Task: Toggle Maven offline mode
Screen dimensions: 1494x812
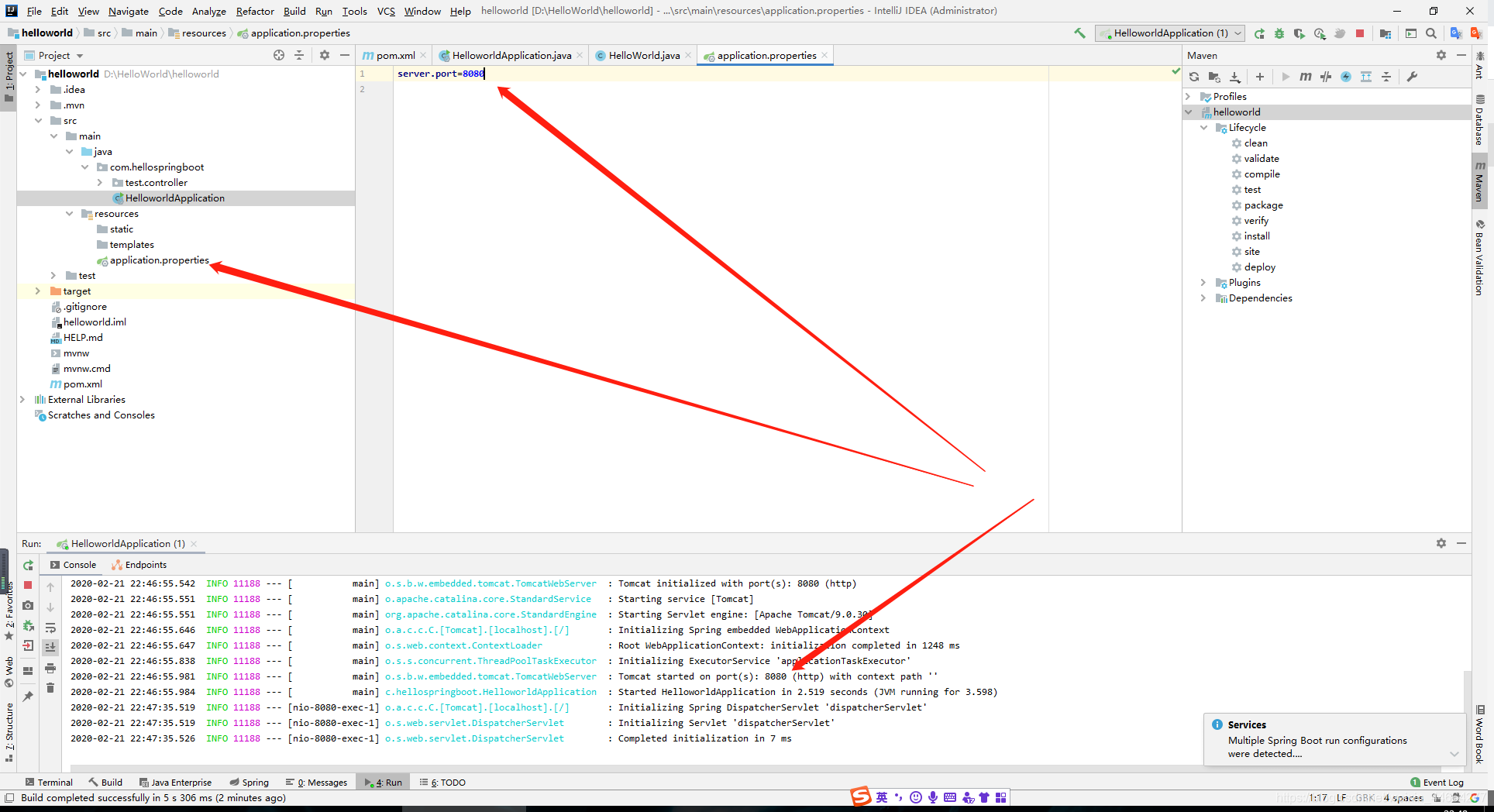Action: coord(1326,77)
